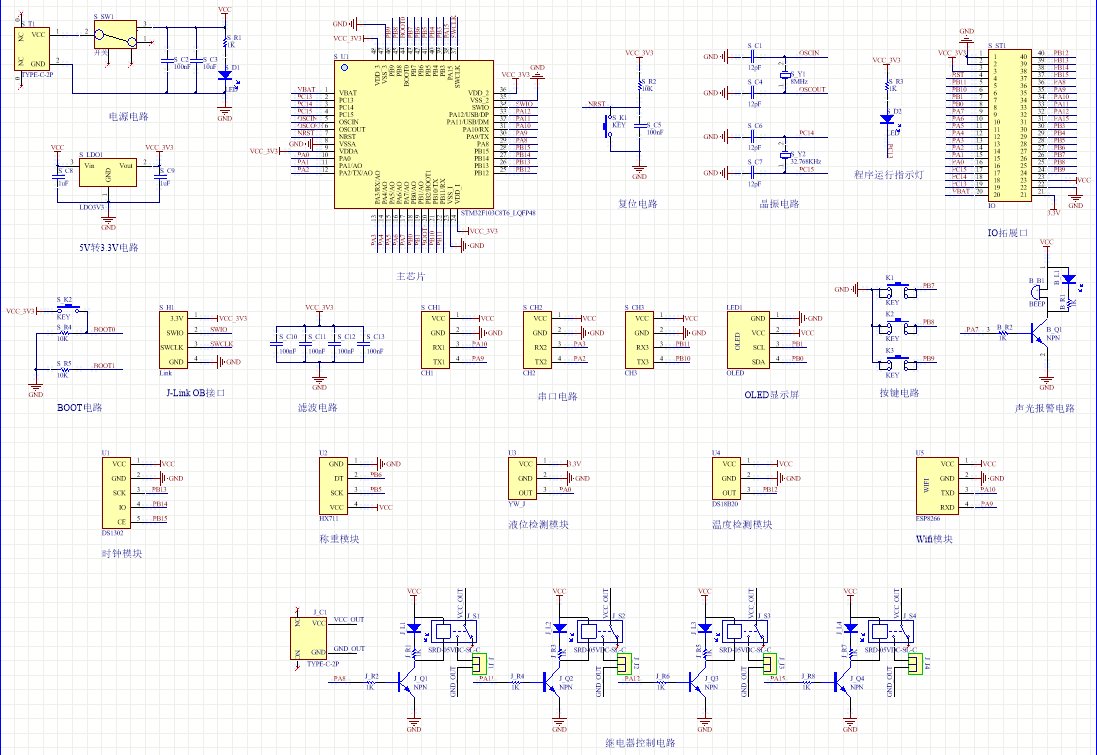The width and height of the screenshot is (1097, 755).
Task: Select the 'J-Link OB接口' label
Action: (196, 393)
